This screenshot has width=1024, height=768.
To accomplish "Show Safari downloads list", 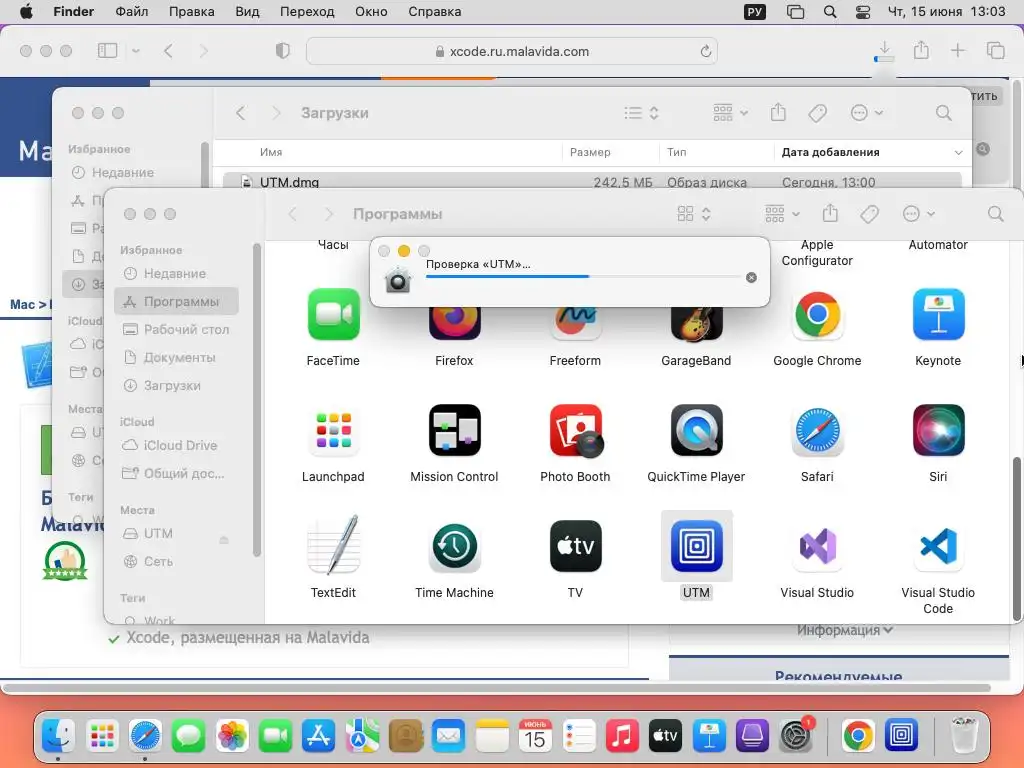I will [x=884, y=50].
